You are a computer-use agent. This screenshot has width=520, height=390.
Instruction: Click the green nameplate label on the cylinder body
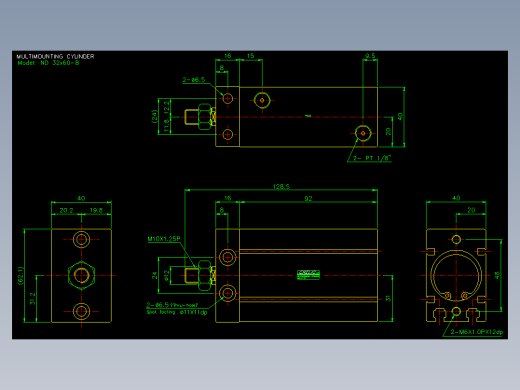[x=308, y=275]
